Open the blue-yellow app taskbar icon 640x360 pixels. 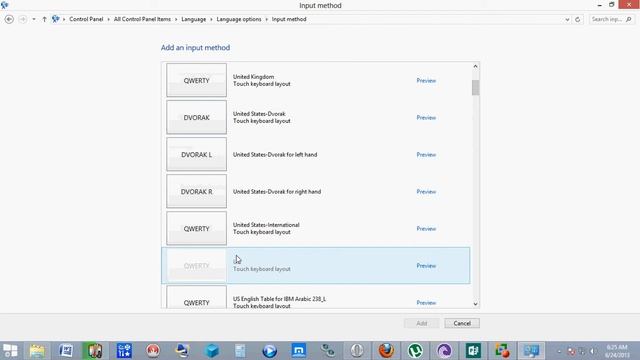point(182,351)
